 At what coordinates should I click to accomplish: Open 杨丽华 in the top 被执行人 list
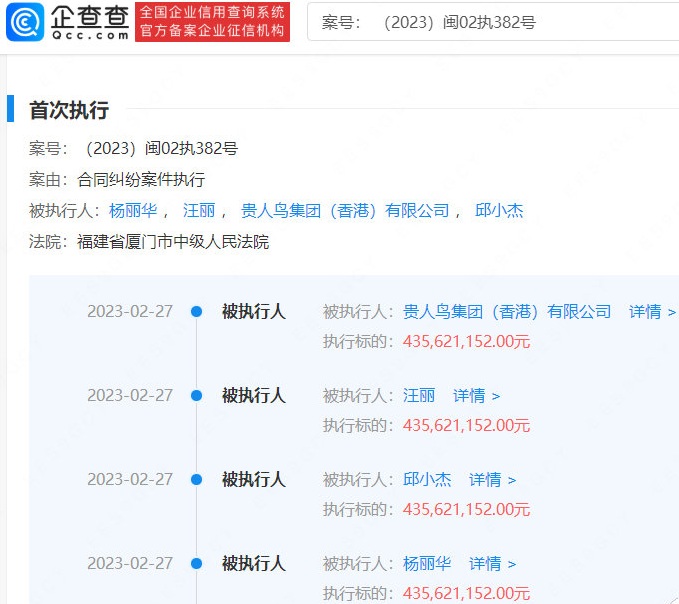(x=132, y=211)
